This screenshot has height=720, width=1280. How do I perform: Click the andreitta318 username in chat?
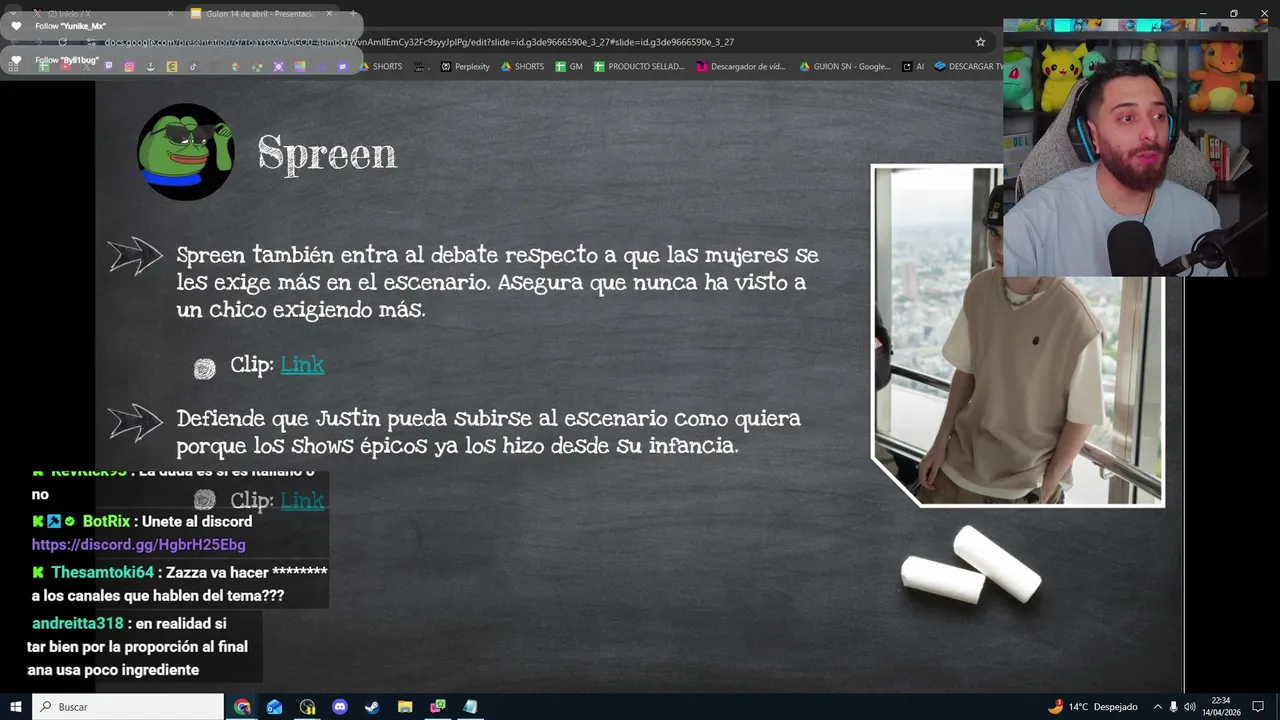(78, 623)
